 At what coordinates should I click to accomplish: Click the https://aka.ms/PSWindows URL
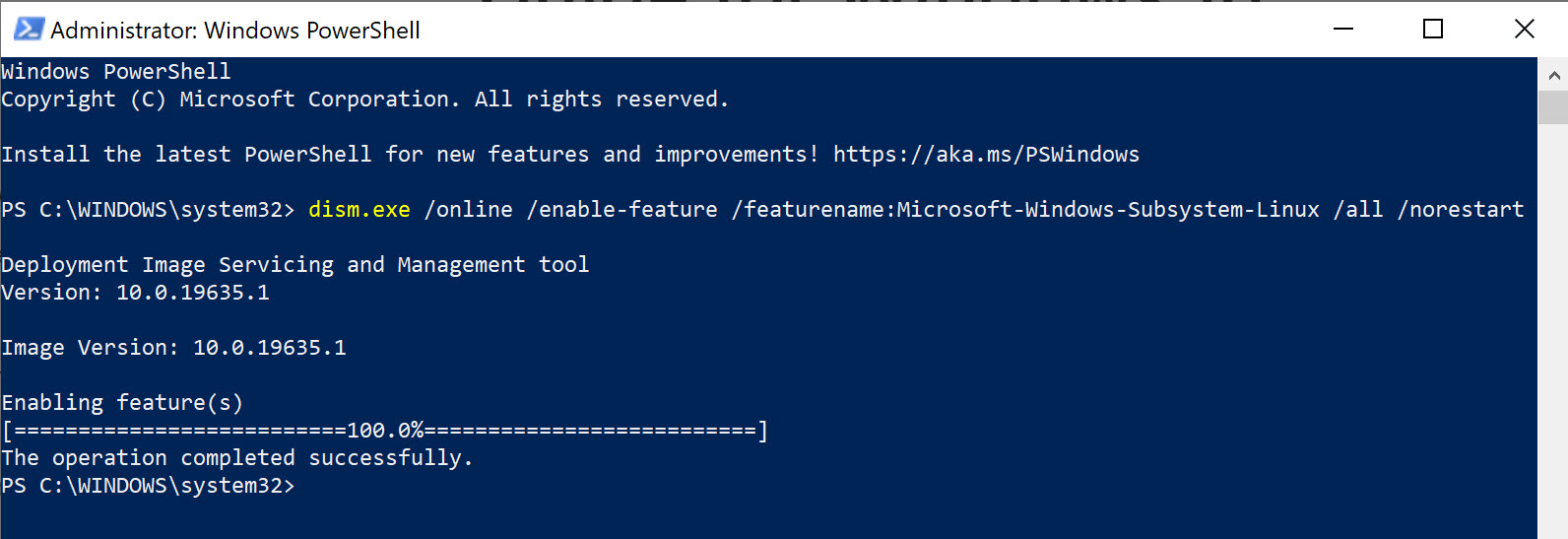(x=986, y=155)
